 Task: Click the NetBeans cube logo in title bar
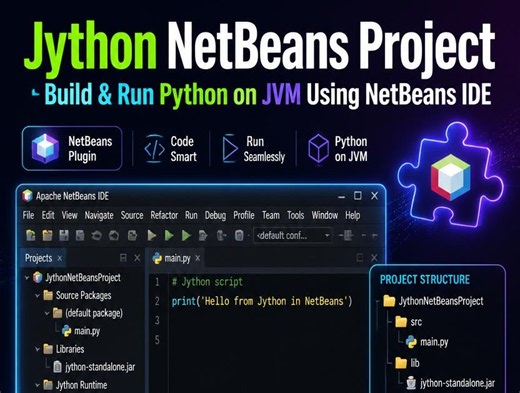coord(27,196)
